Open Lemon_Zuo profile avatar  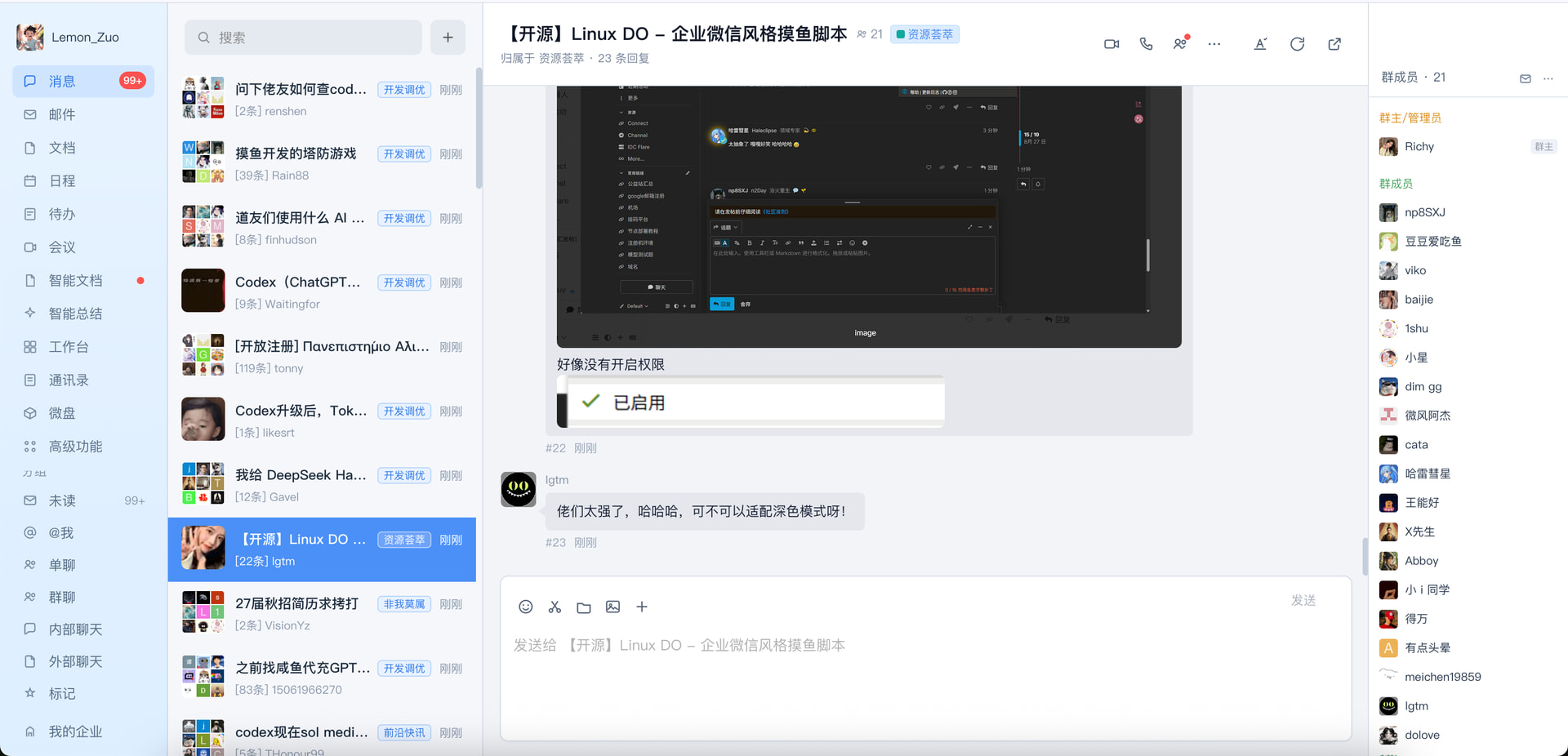point(30,37)
